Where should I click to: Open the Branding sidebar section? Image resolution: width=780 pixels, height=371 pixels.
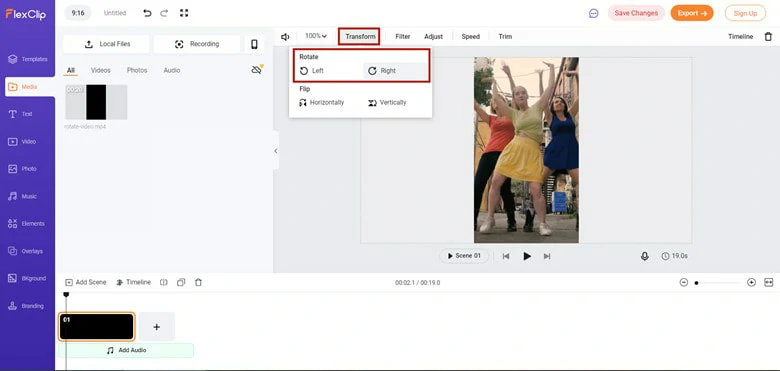27,306
